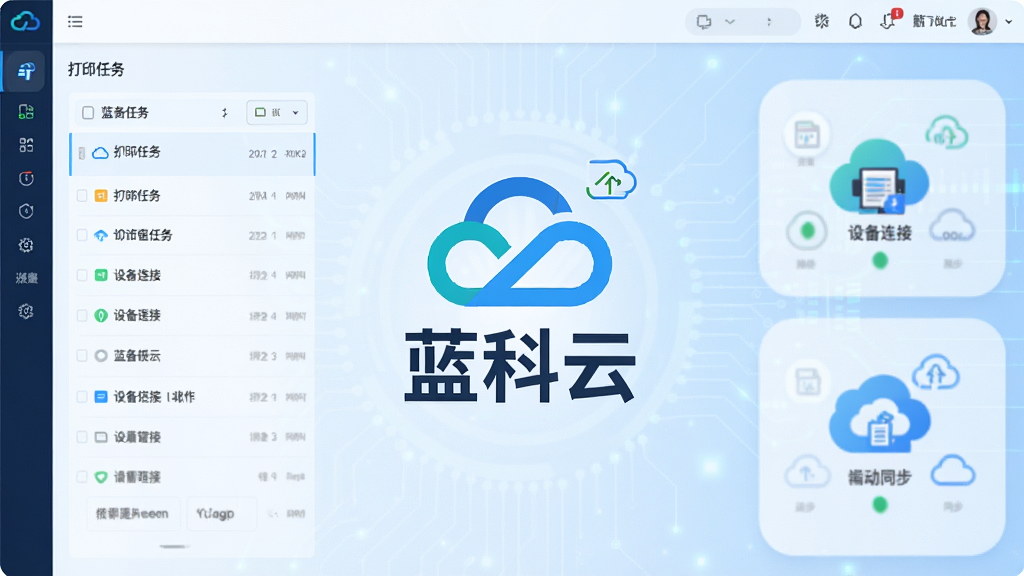Viewport: 1024px width, 576px height.
Task: Click the blue cloud outline icon in sync card
Action: (x=952, y=471)
